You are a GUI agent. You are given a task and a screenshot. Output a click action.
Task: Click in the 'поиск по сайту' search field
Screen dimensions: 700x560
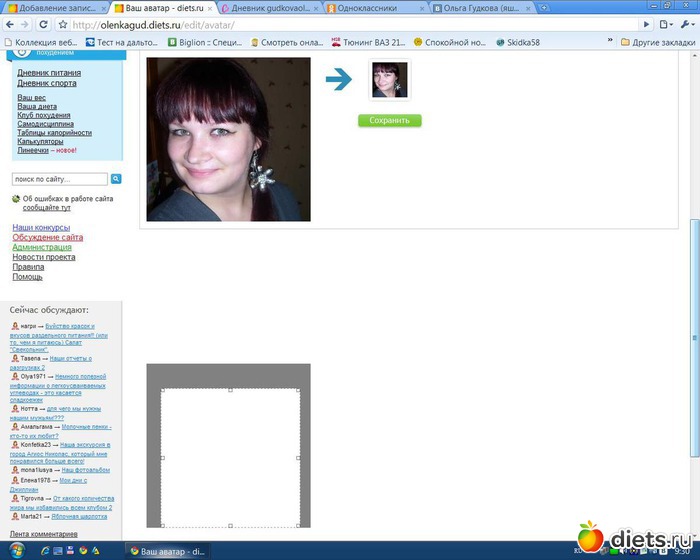pyautogui.click(x=59, y=179)
